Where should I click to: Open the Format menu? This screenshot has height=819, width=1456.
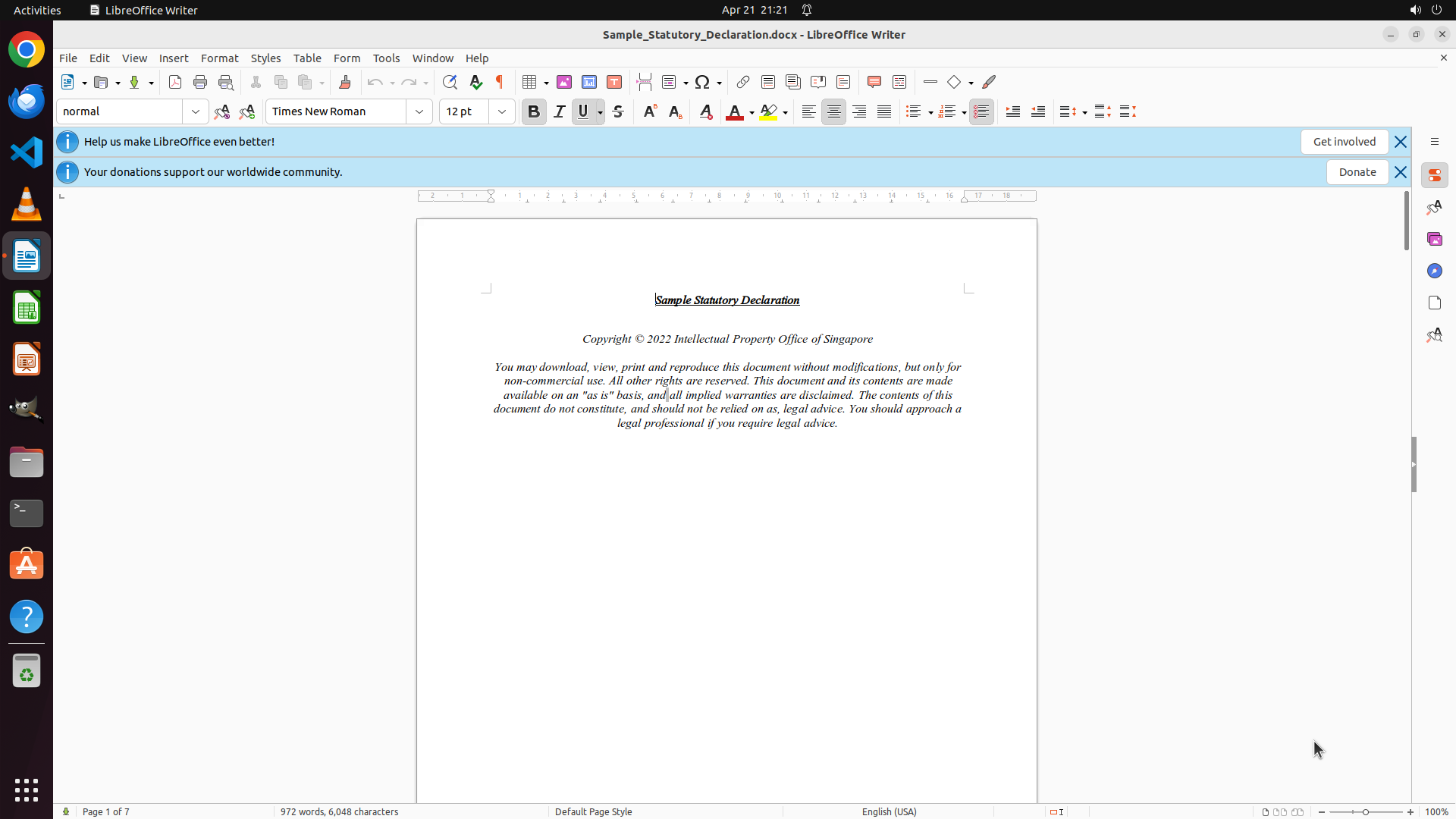coord(219,58)
